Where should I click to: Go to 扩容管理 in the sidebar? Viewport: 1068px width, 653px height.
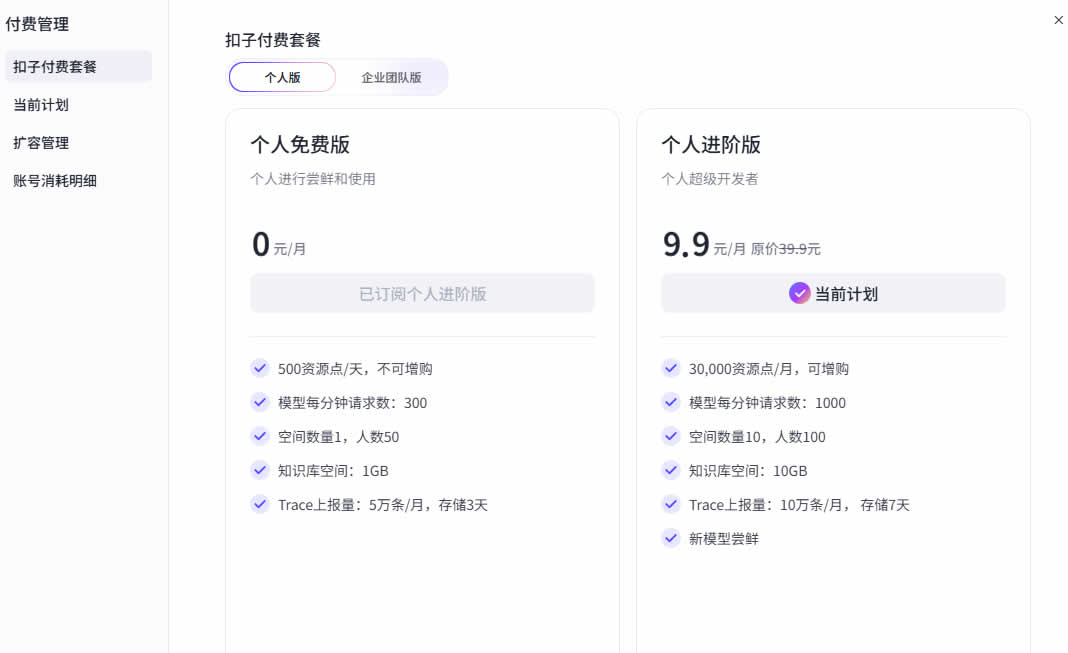(41, 143)
